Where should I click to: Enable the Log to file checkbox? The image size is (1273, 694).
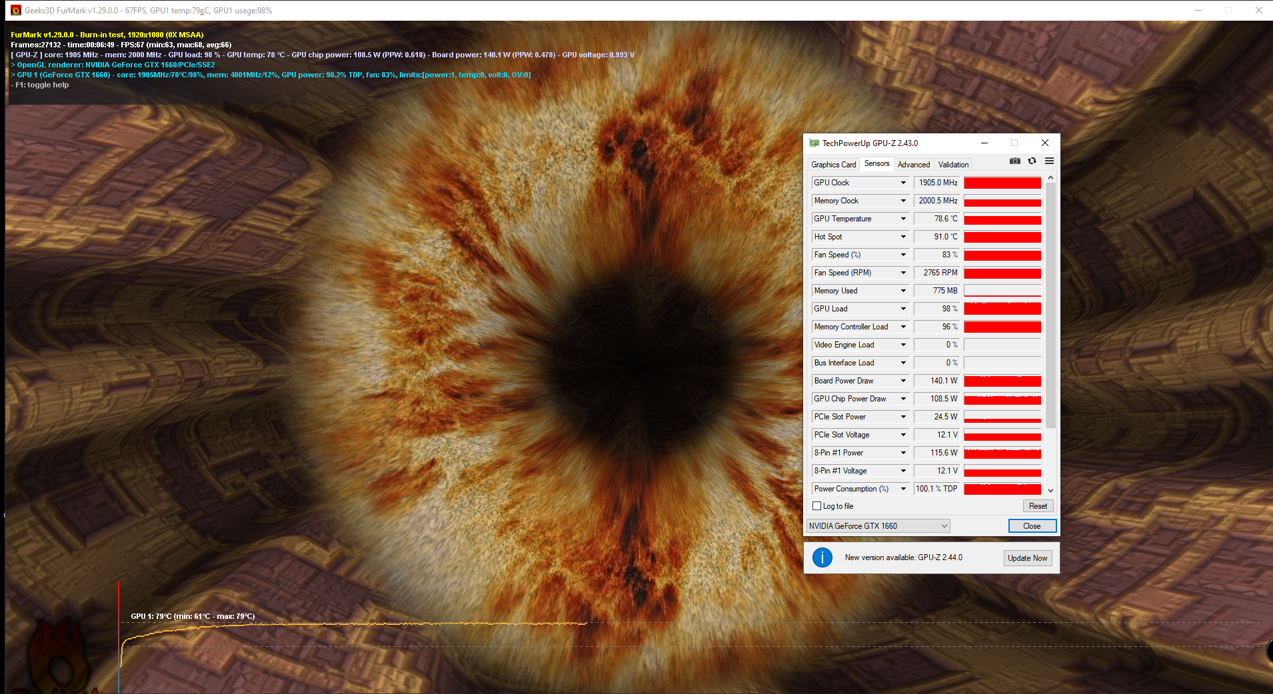click(x=817, y=506)
